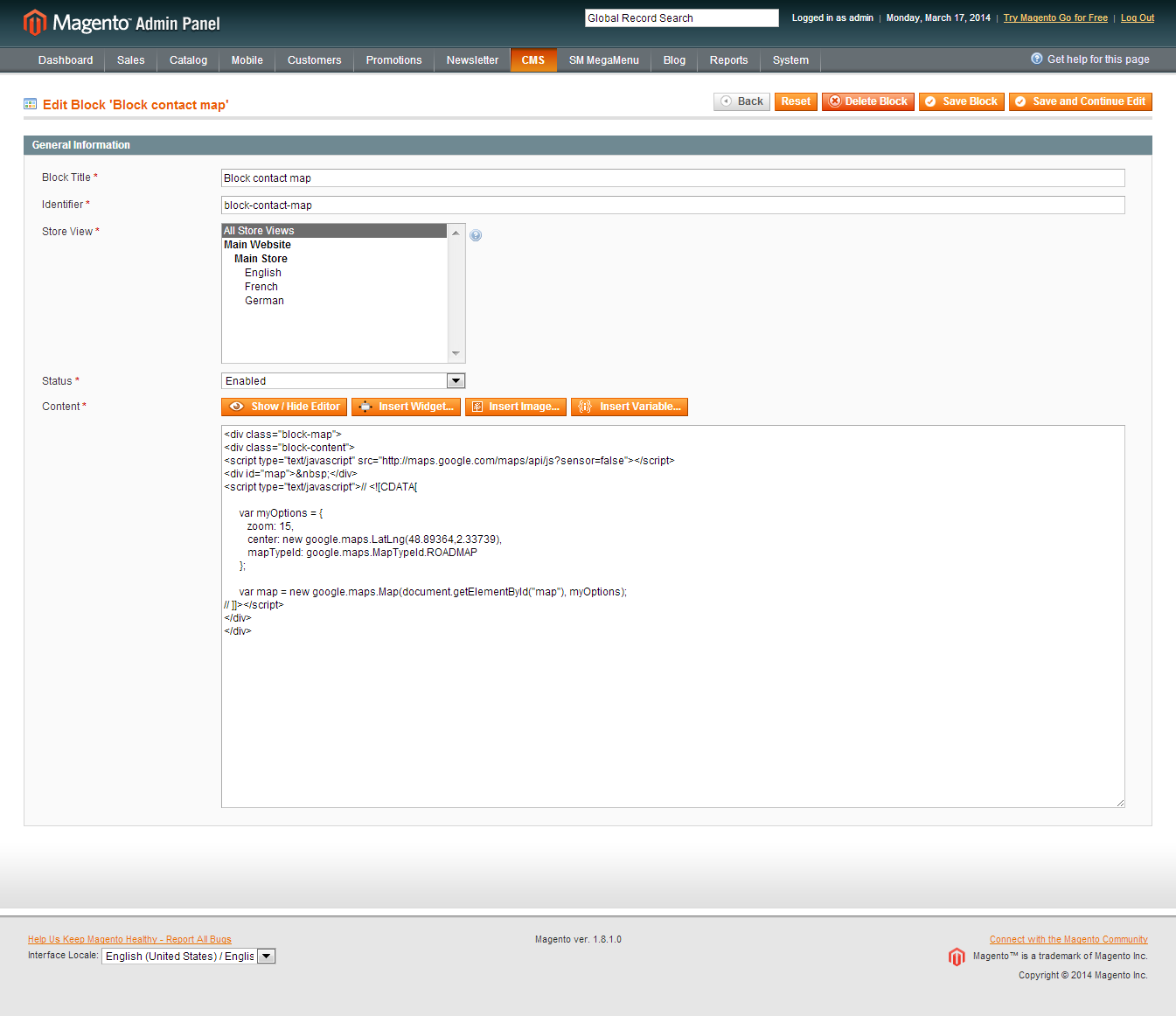Open the Status dropdown

343,381
